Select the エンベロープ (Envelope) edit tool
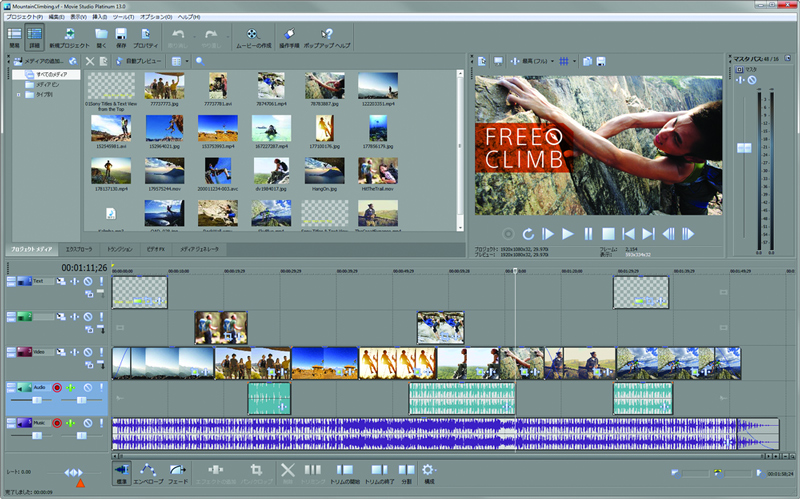The image size is (800, 499). (148, 469)
